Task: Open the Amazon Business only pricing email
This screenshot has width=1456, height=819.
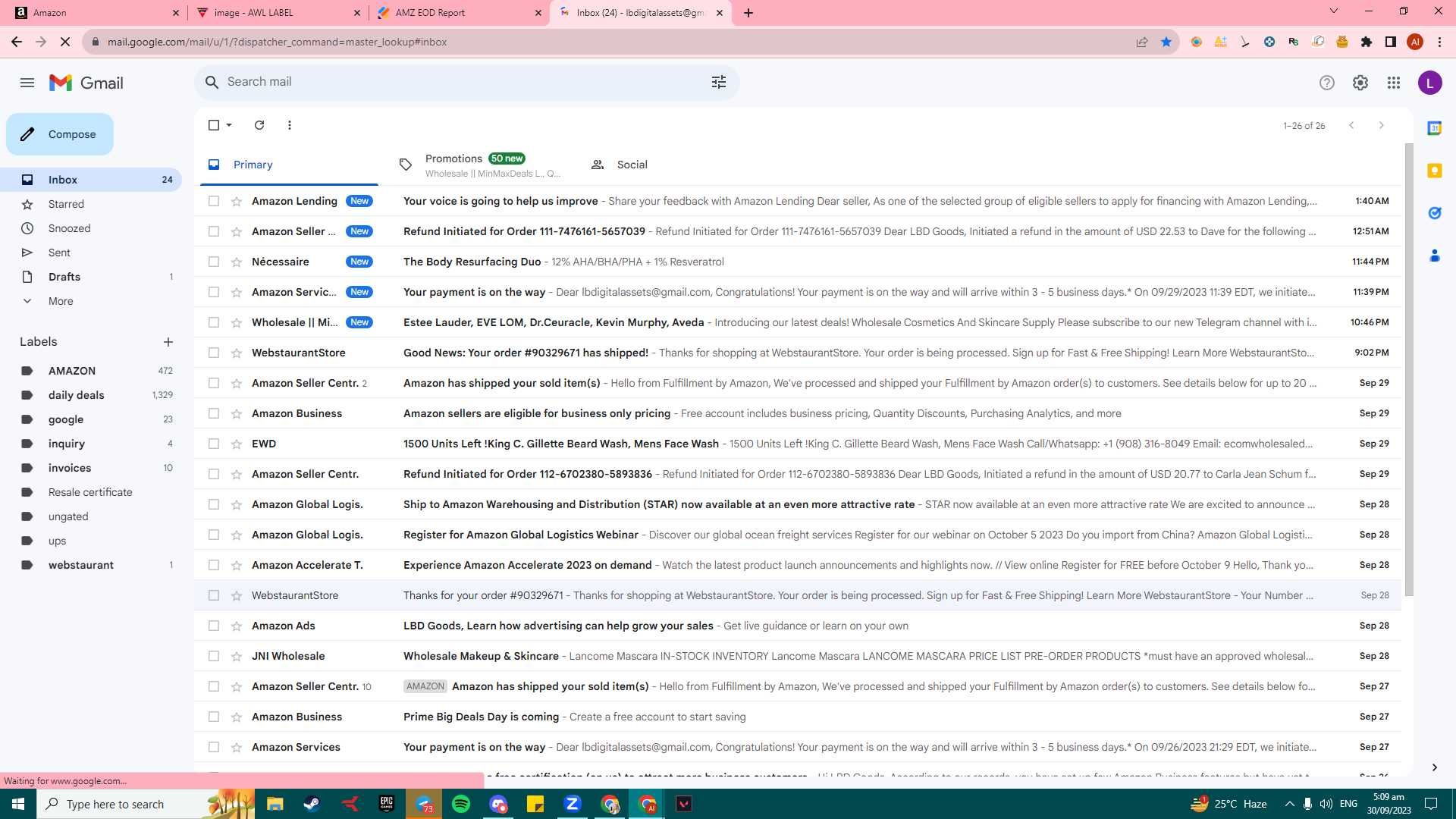Action: pos(796,413)
